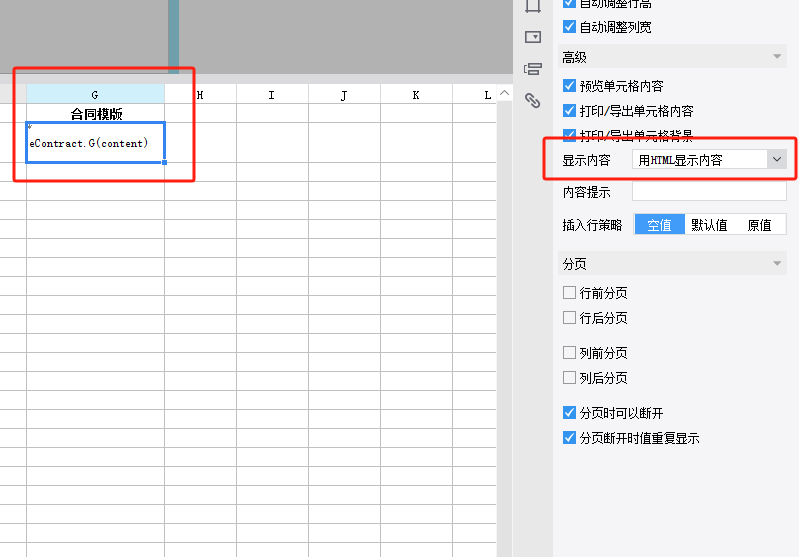Select column G header
The width and height of the screenshot is (799, 557).
tap(95, 94)
